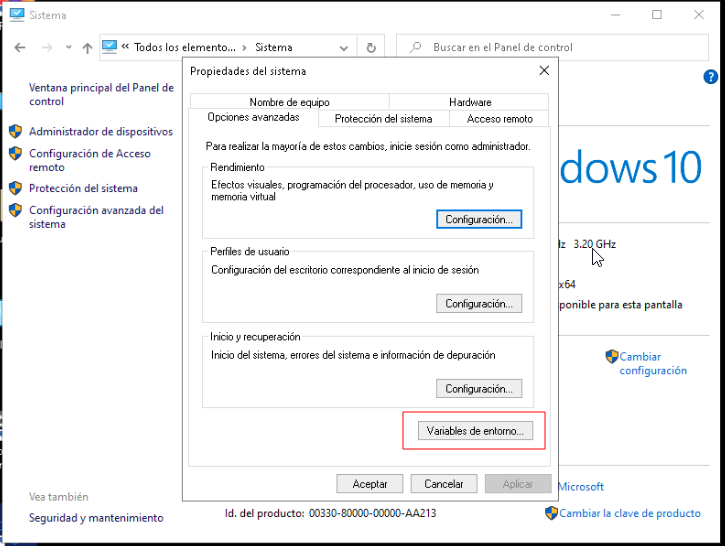Open help with the blue question mark
The image size is (725, 546).
click(710, 77)
